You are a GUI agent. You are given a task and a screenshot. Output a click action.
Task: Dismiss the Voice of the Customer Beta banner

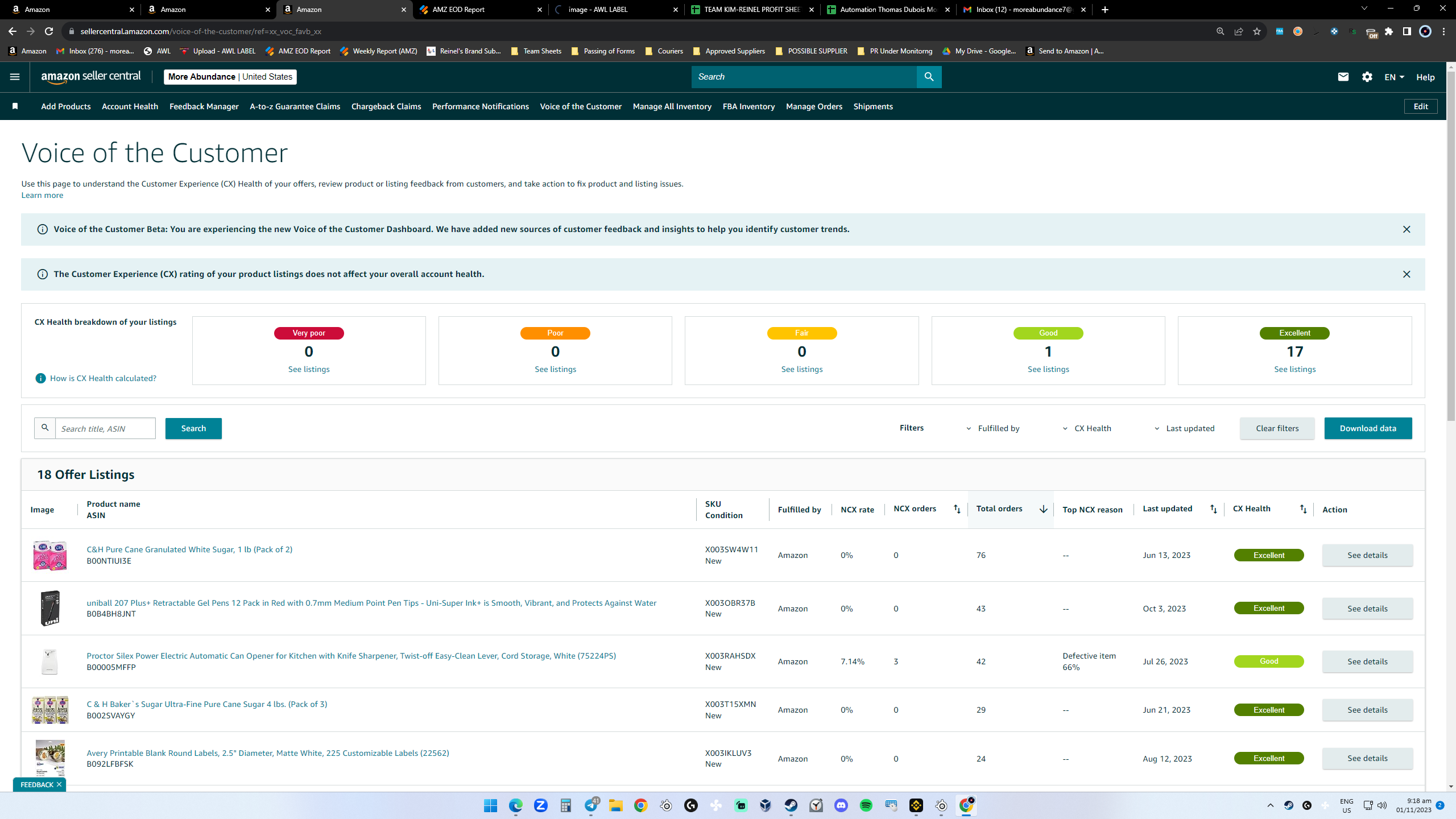point(1407,229)
